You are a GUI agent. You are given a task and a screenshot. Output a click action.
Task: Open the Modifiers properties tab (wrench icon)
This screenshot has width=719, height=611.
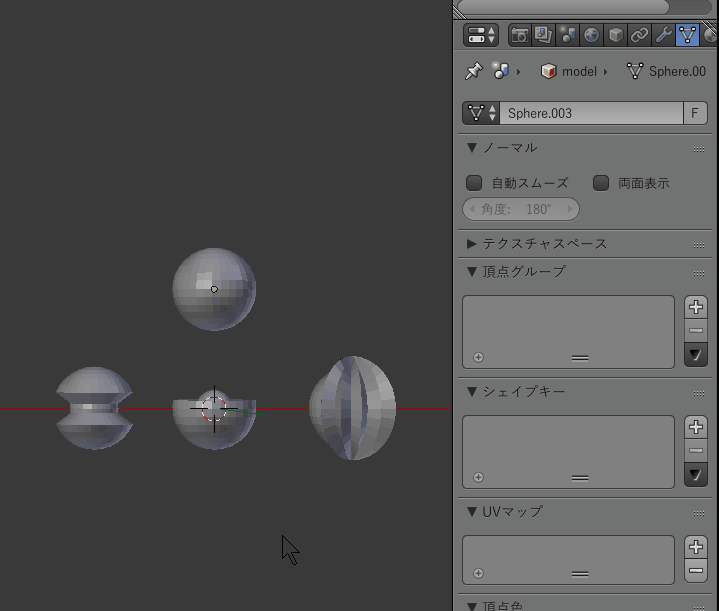coord(664,35)
